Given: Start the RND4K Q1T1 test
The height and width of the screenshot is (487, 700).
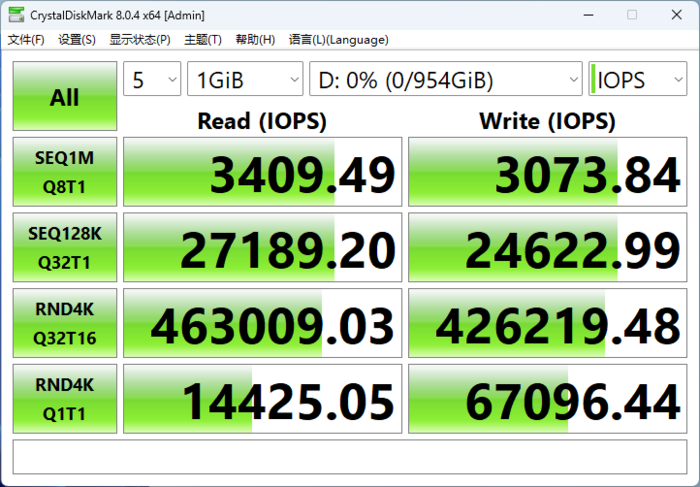Looking at the screenshot, I should [65, 399].
